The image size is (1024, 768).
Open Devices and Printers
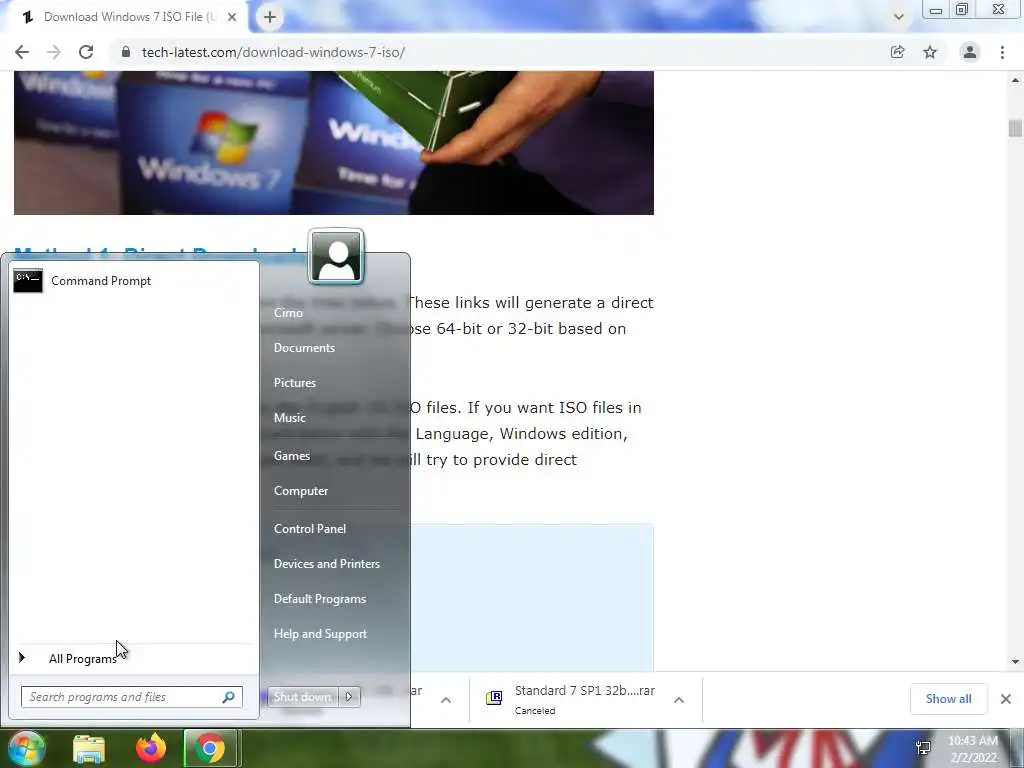[x=327, y=564]
